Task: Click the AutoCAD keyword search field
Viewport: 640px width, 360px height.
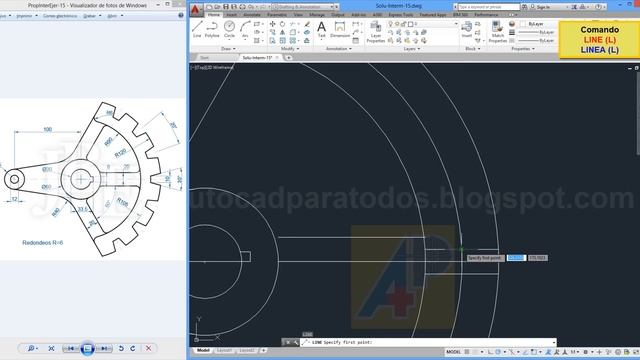Action: [489, 7]
